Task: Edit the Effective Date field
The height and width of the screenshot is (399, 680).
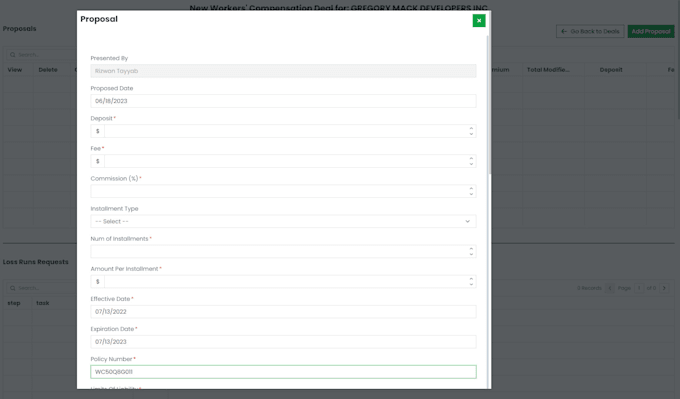Action: point(283,312)
